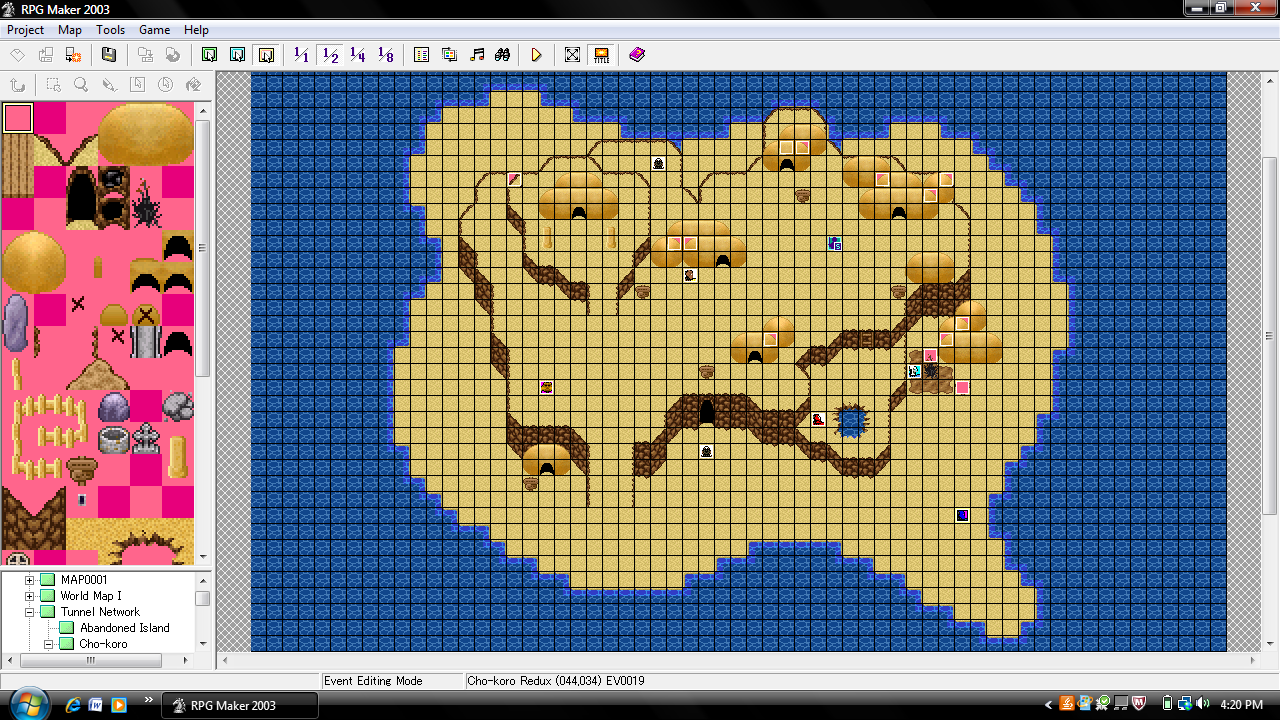Collapse the Tunnel Network tree node
The image size is (1280, 720).
(30, 612)
